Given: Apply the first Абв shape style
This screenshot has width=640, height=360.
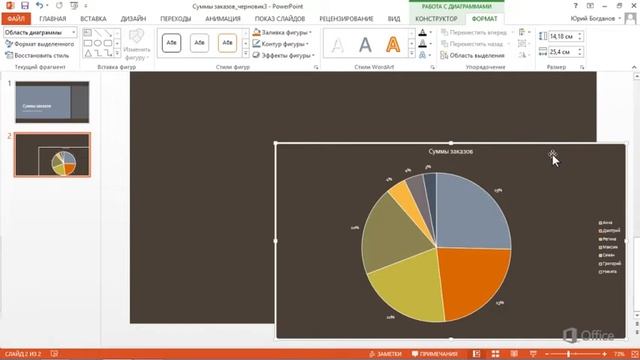Looking at the screenshot, I should point(171,43).
